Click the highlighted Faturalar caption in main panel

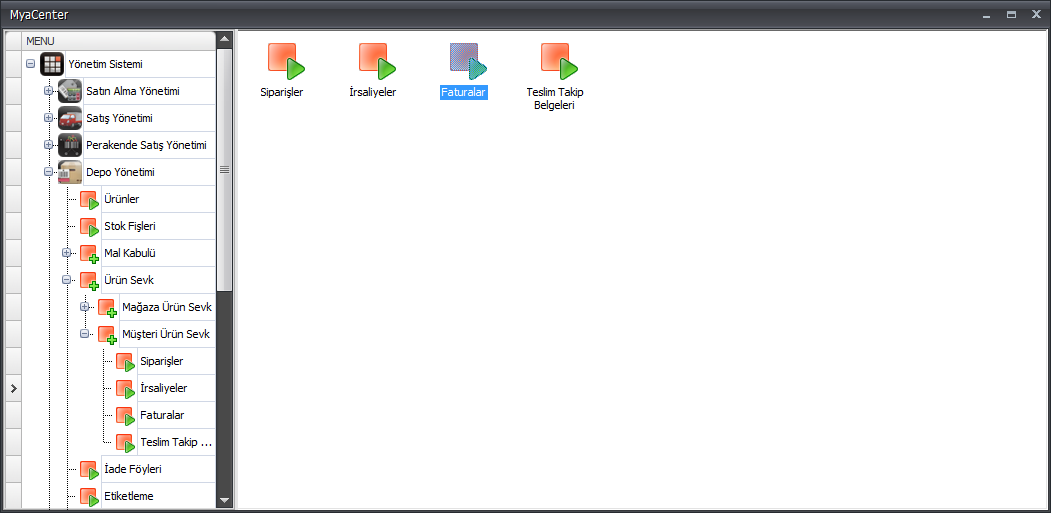pos(464,93)
